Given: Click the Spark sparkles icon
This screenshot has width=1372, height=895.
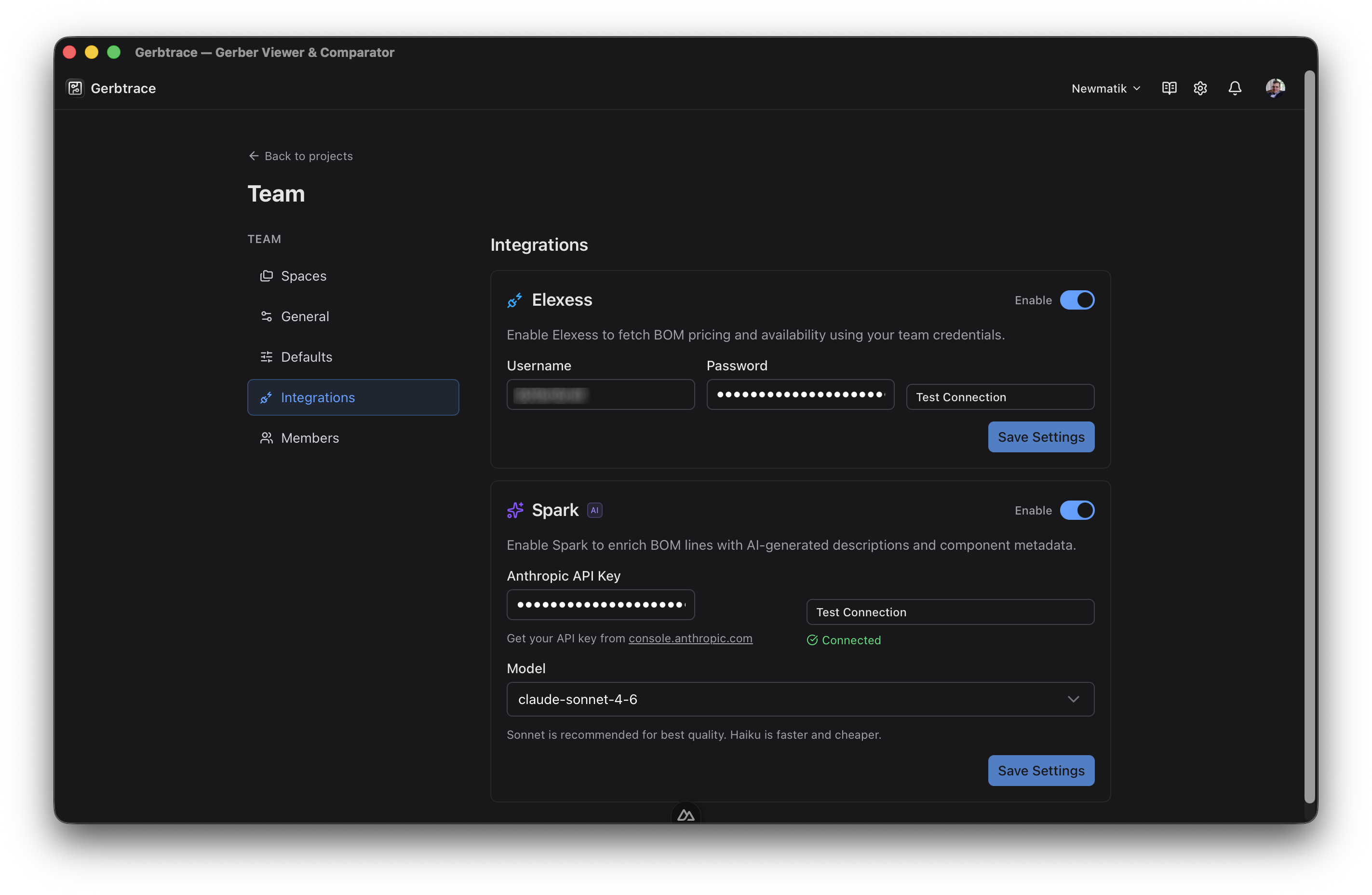Looking at the screenshot, I should (x=515, y=510).
